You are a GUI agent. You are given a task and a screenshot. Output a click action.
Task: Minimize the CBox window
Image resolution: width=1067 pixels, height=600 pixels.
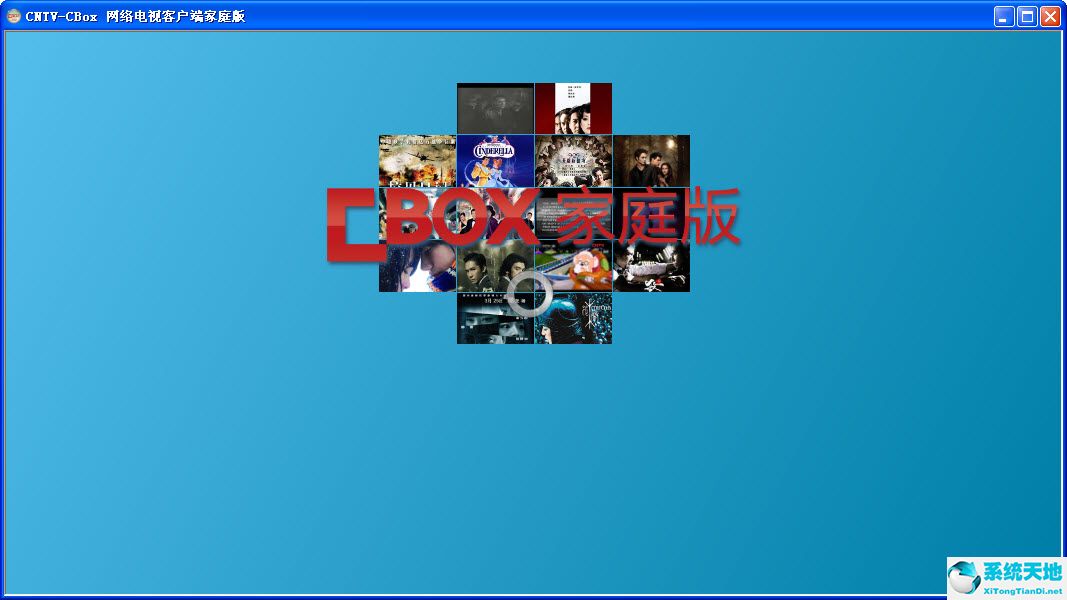click(x=1004, y=16)
